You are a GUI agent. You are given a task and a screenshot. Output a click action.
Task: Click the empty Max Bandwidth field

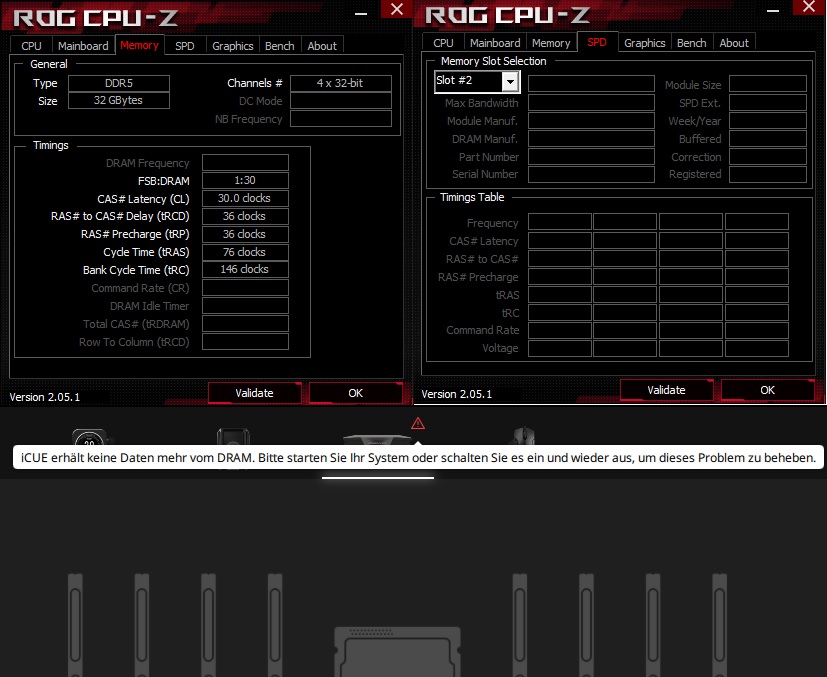point(591,102)
